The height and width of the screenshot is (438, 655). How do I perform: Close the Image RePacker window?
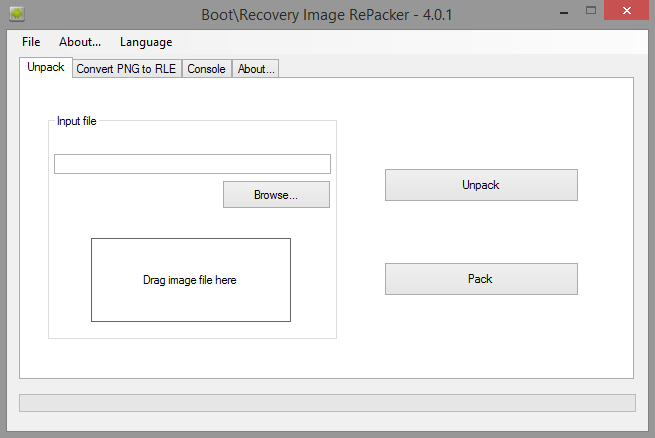pos(627,10)
